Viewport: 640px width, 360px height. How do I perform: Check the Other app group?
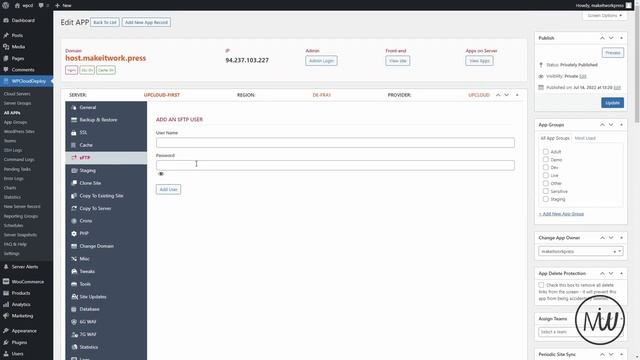[x=546, y=183]
